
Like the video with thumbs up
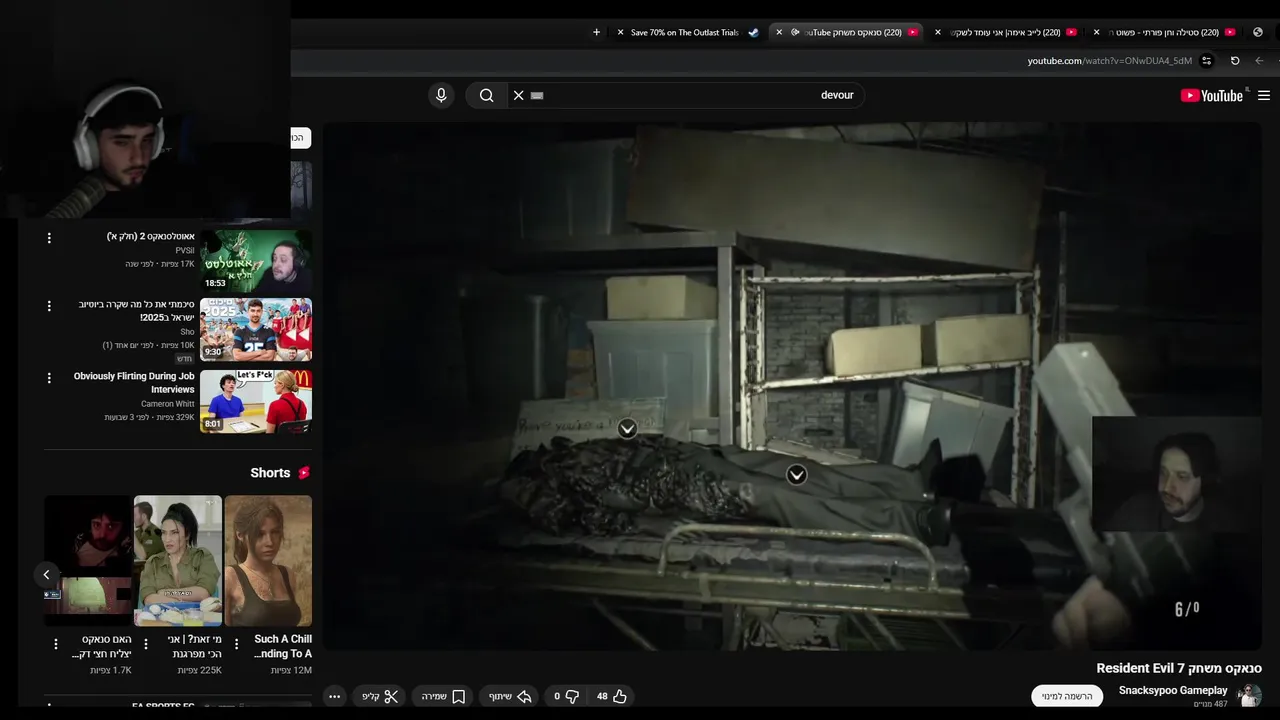611,696
